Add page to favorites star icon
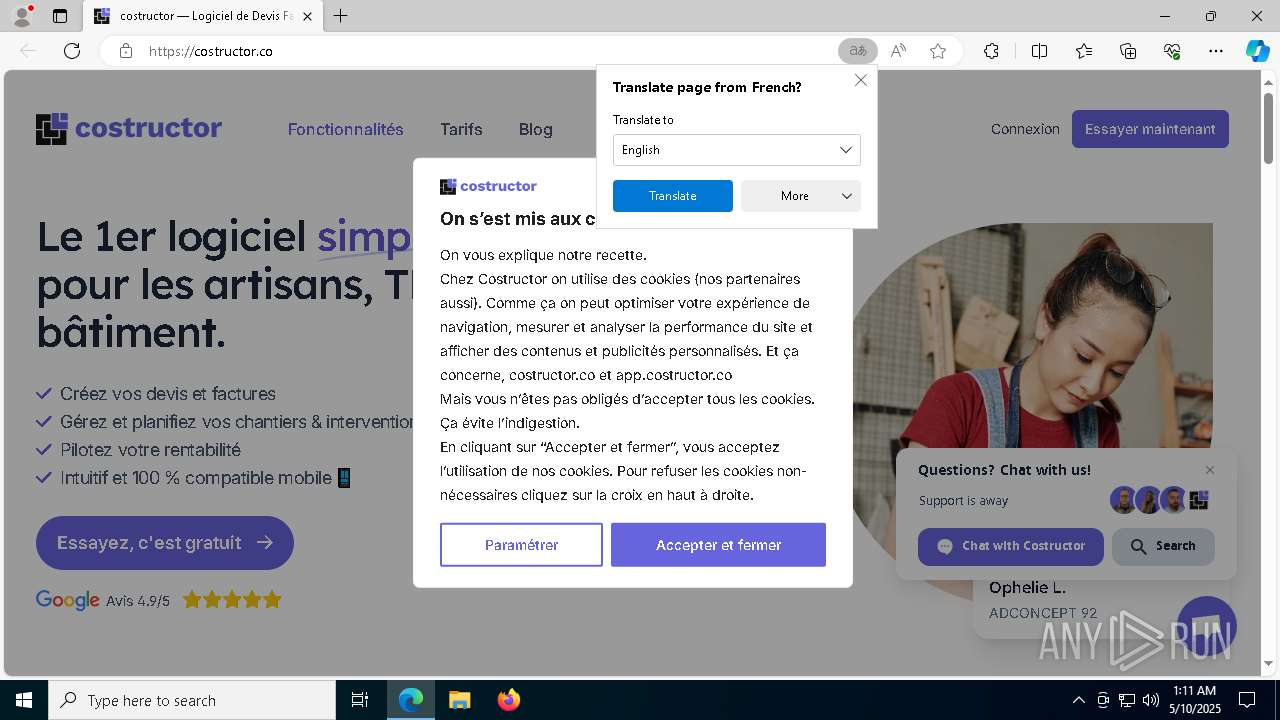Screen dimensions: 1280x720 (x=938, y=51)
